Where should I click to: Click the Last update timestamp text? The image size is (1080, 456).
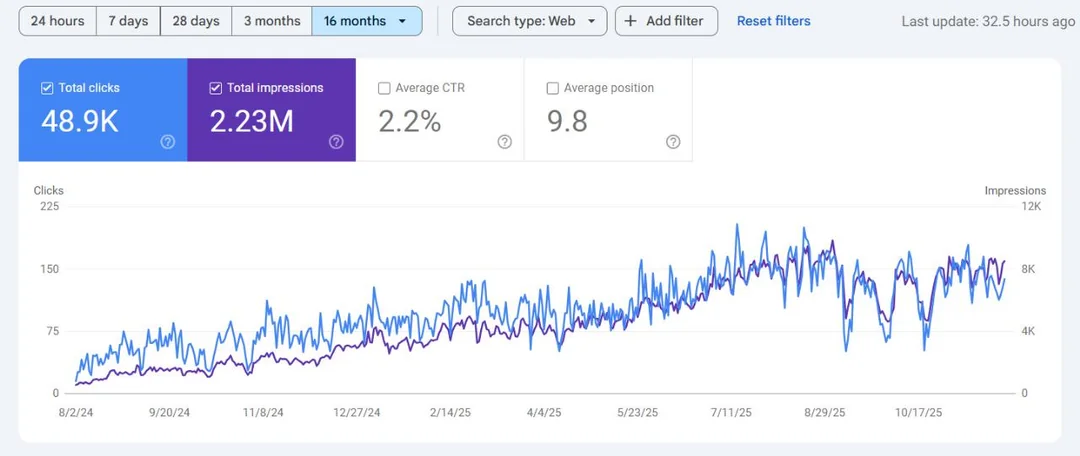pyautogui.click(x=988, y=21)
